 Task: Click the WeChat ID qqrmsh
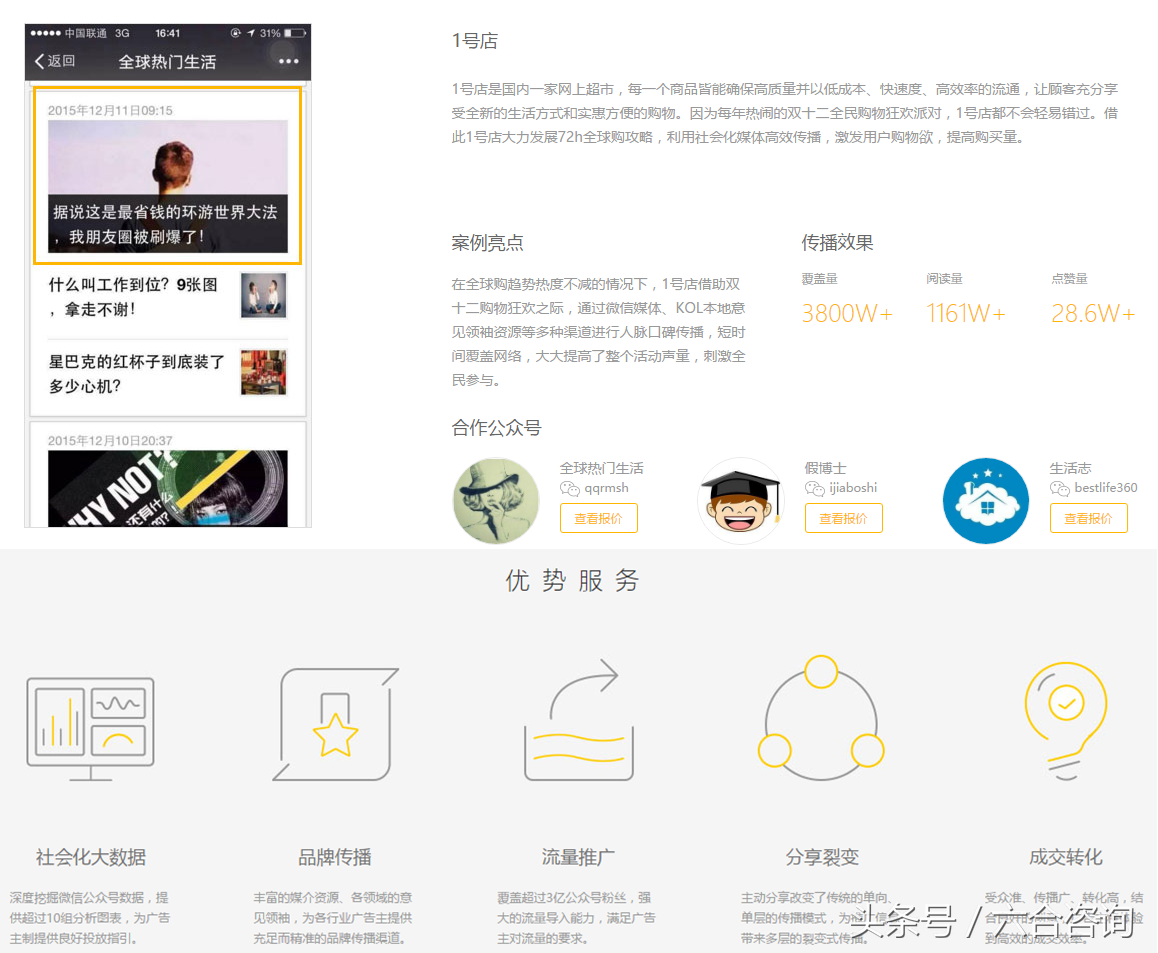point(606,488)
